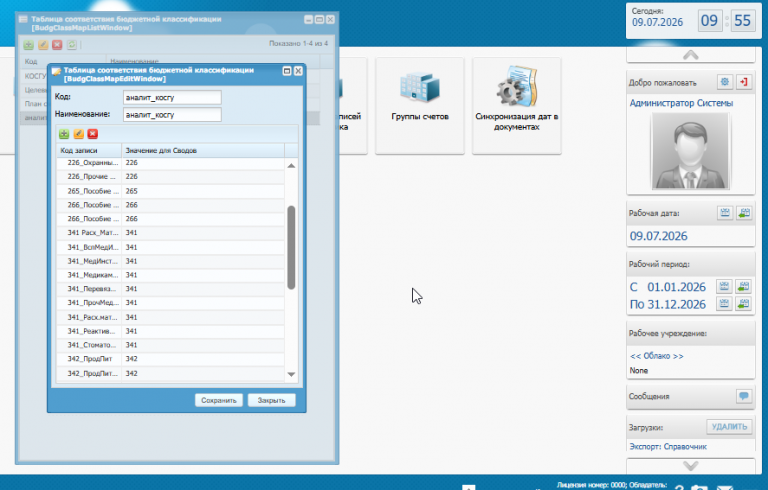
Task: Click period start text С 01.01.2026
Action: (x=667, y=287)
